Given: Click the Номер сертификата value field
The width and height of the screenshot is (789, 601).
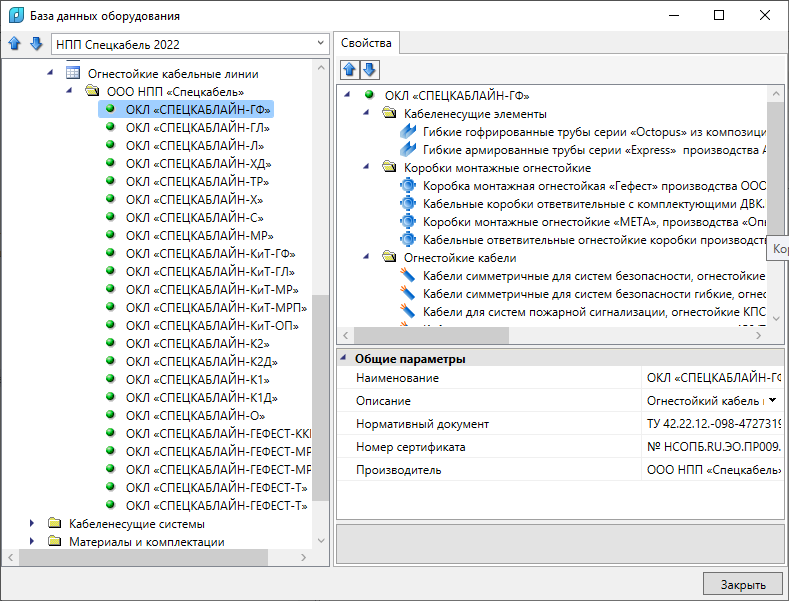Looking at the screenshot, I should click(x=713, y=447).
